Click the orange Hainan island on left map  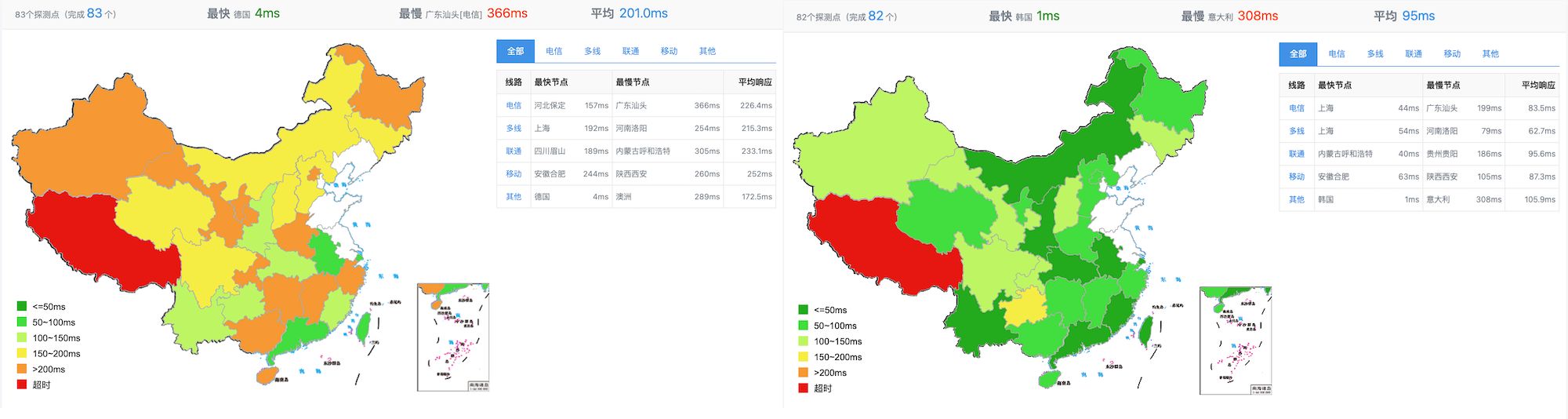pos(267,373)
